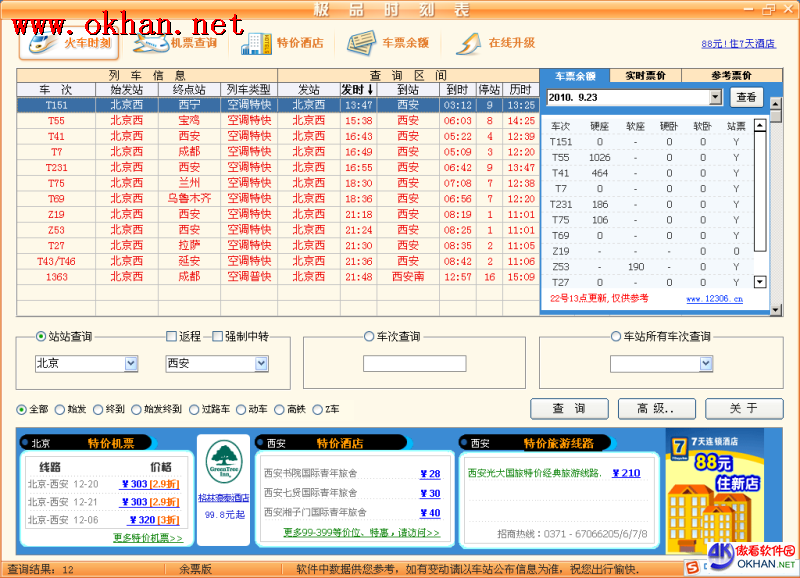Select the Z19 train row in timetable
The height and width of the screenshot is (578, 800).
point(278,214)
